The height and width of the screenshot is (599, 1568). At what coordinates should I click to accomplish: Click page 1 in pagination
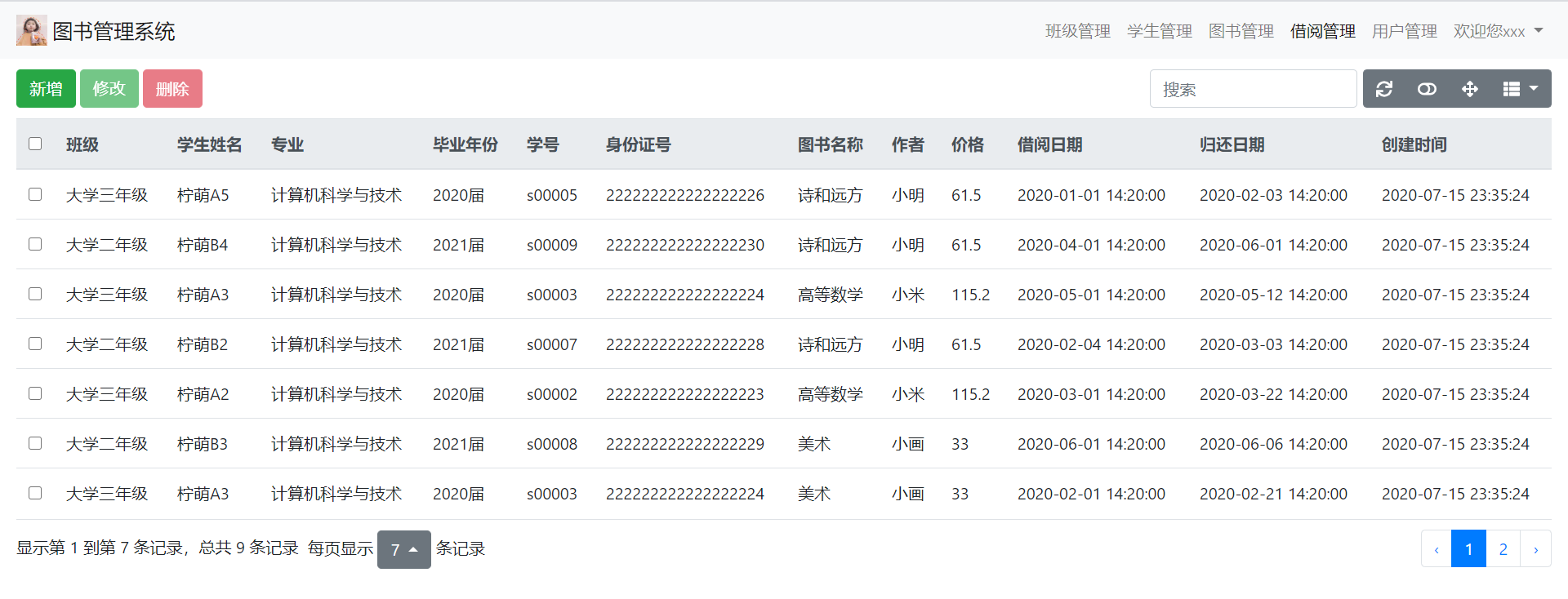click(1468, 549)
